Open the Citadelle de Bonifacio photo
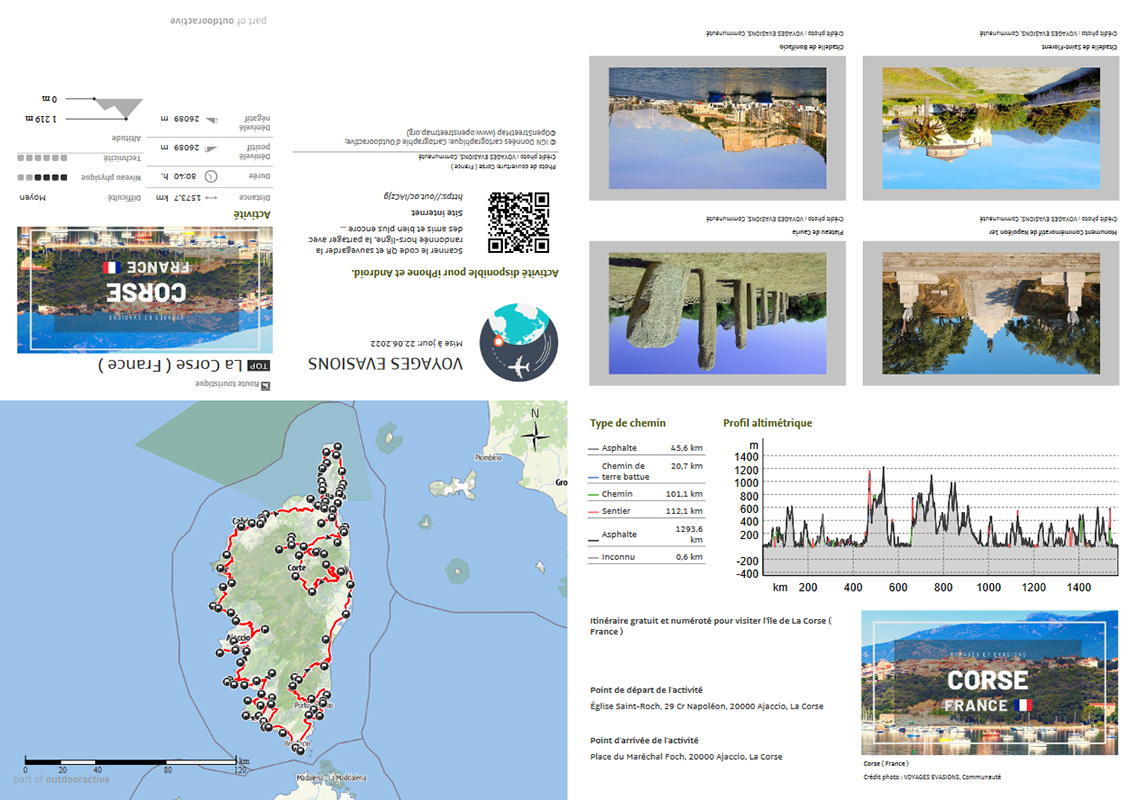The image size is (1140, 800). [718, 128]
